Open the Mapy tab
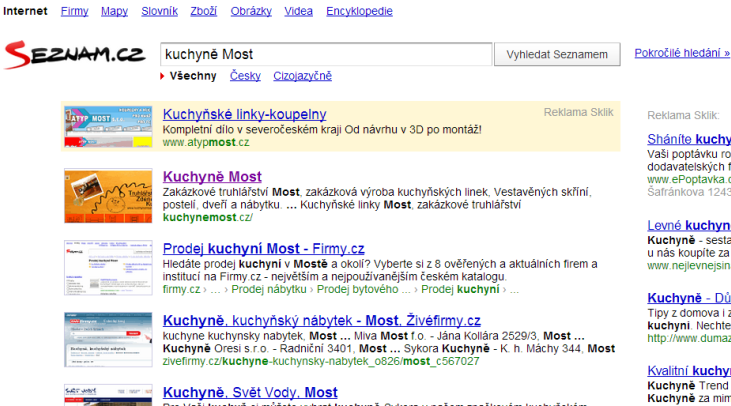 (114, 11)
